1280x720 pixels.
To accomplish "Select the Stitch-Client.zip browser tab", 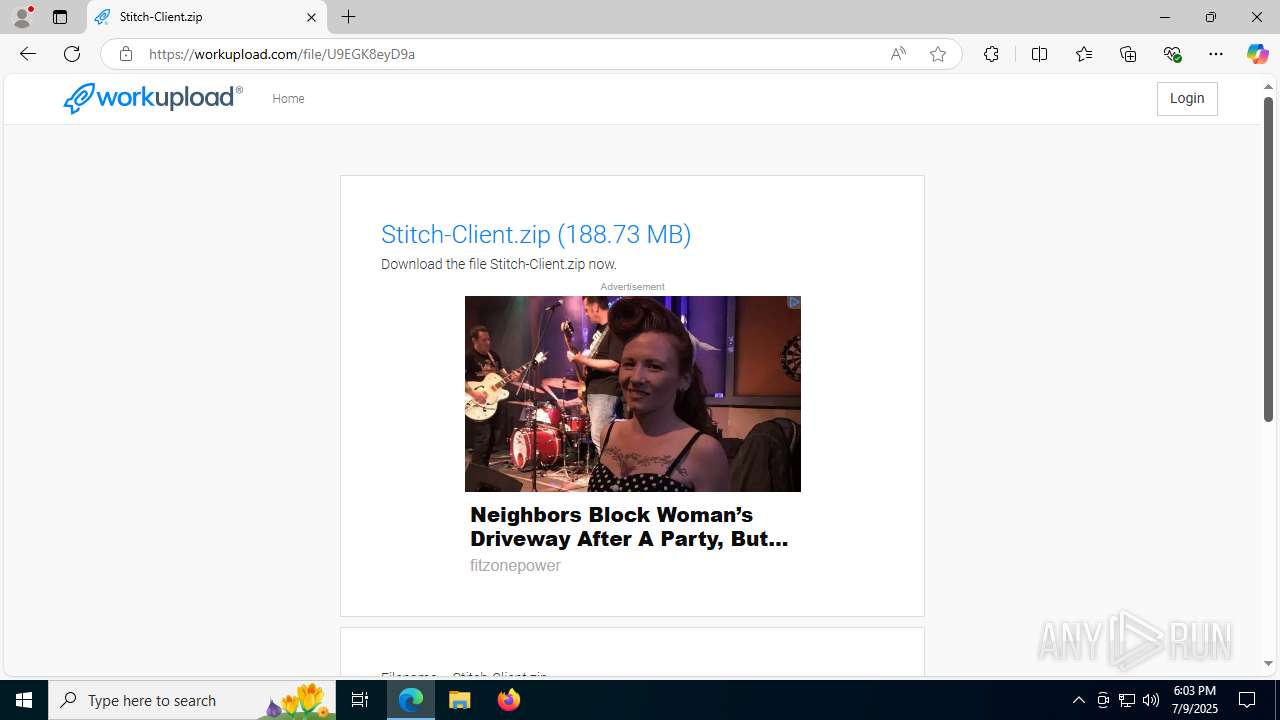I will tap(207, 17).
